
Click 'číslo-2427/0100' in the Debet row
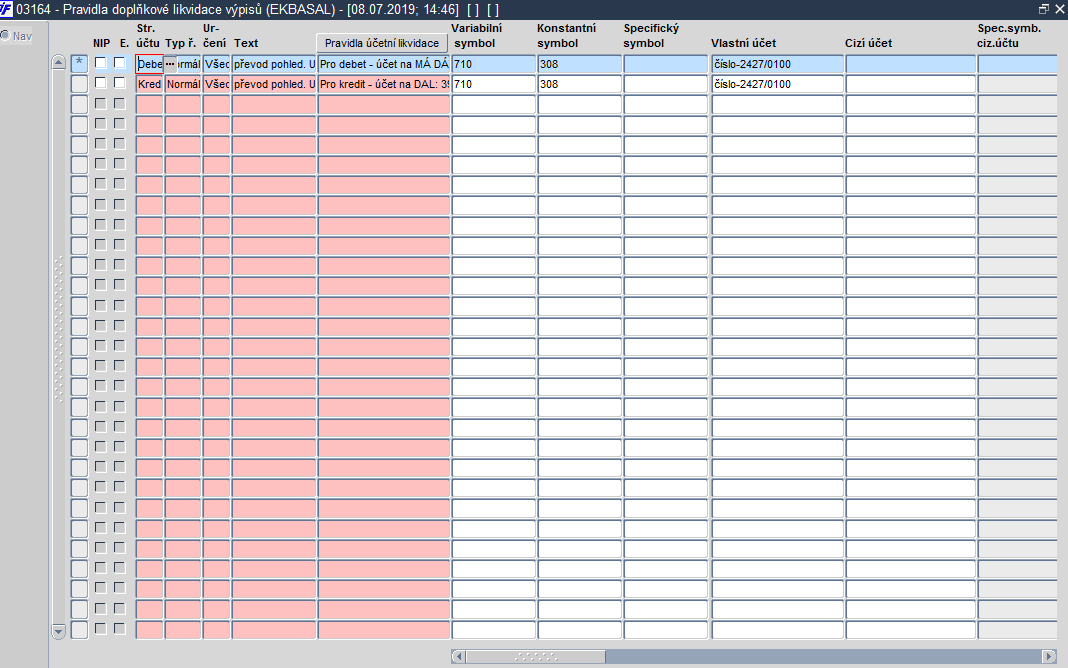pyautogui.click(x=778, y=64)
